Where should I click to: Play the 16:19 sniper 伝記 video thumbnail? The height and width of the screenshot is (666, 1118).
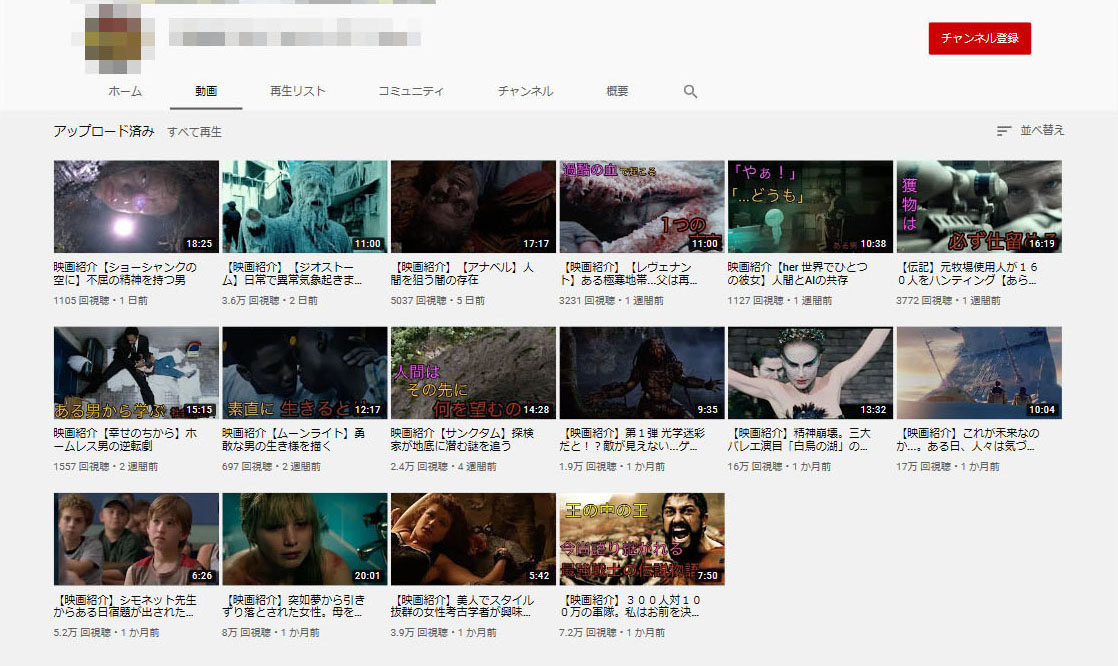(978, 206)
